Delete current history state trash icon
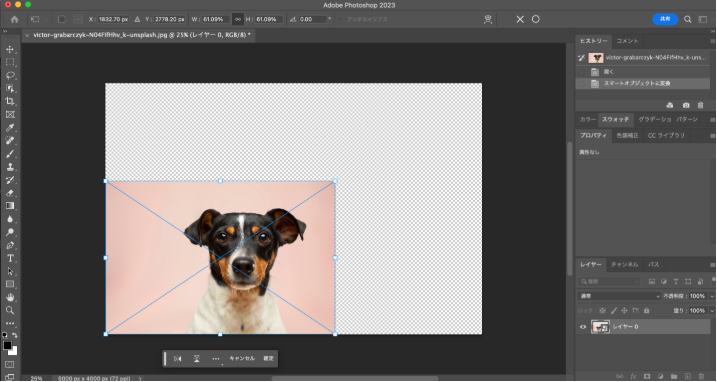Image resolution: width=717 pixels, height=382 pixels. 700,105
